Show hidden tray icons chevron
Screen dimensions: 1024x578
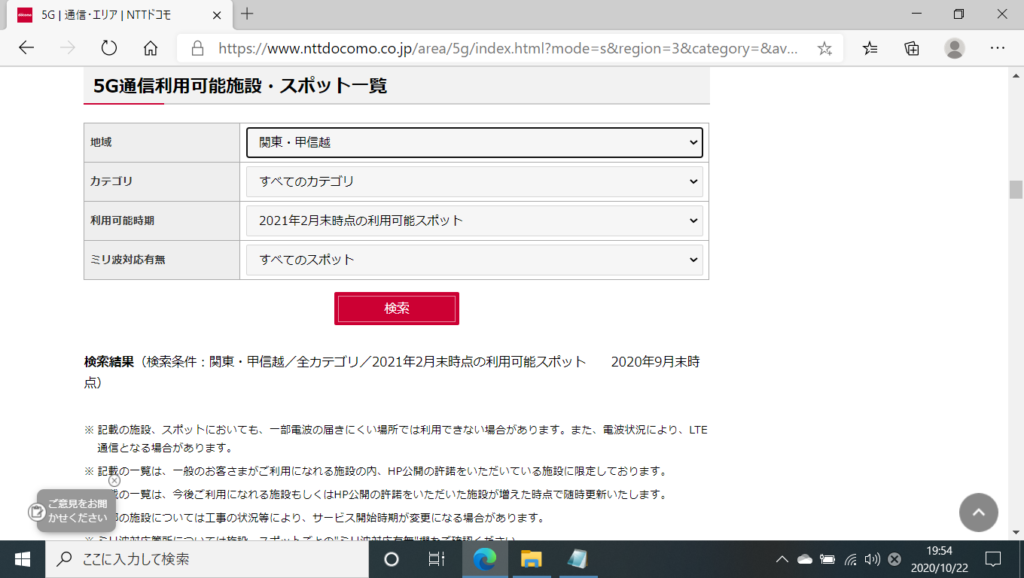tap(782, 559)
